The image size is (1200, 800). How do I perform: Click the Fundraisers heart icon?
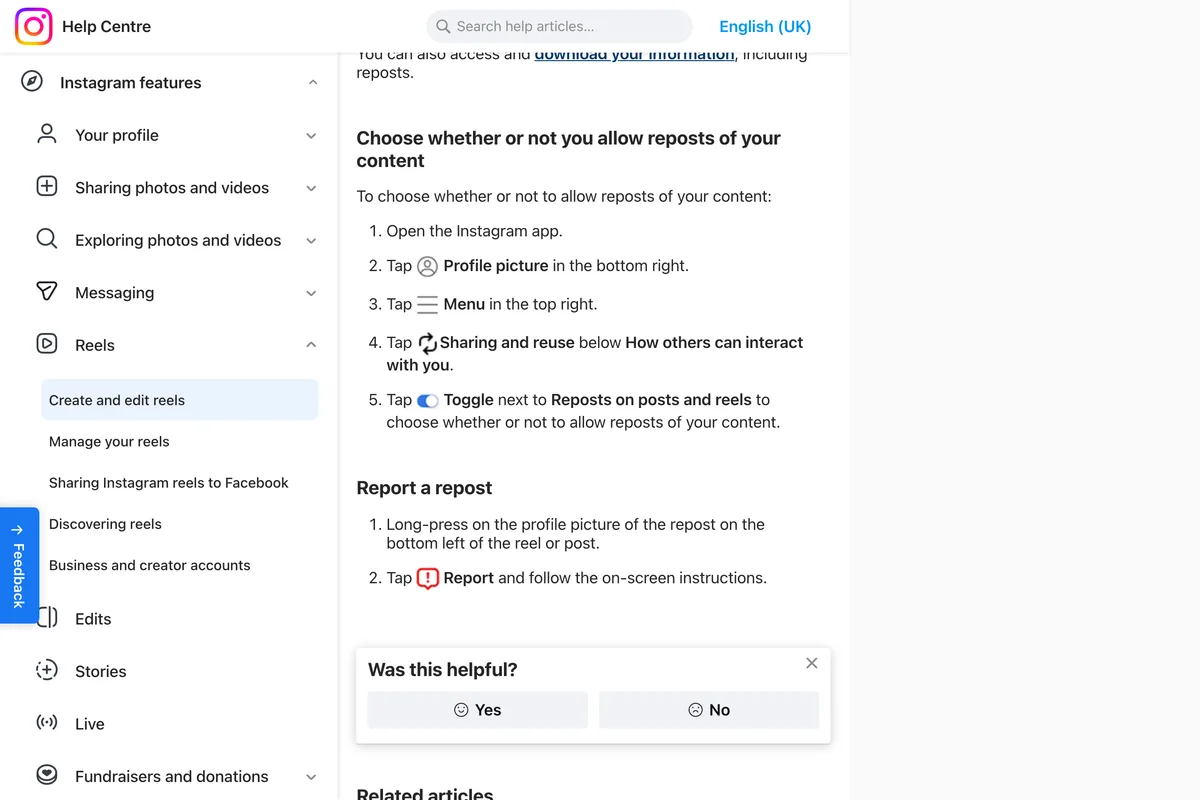(x=47, y=775)
